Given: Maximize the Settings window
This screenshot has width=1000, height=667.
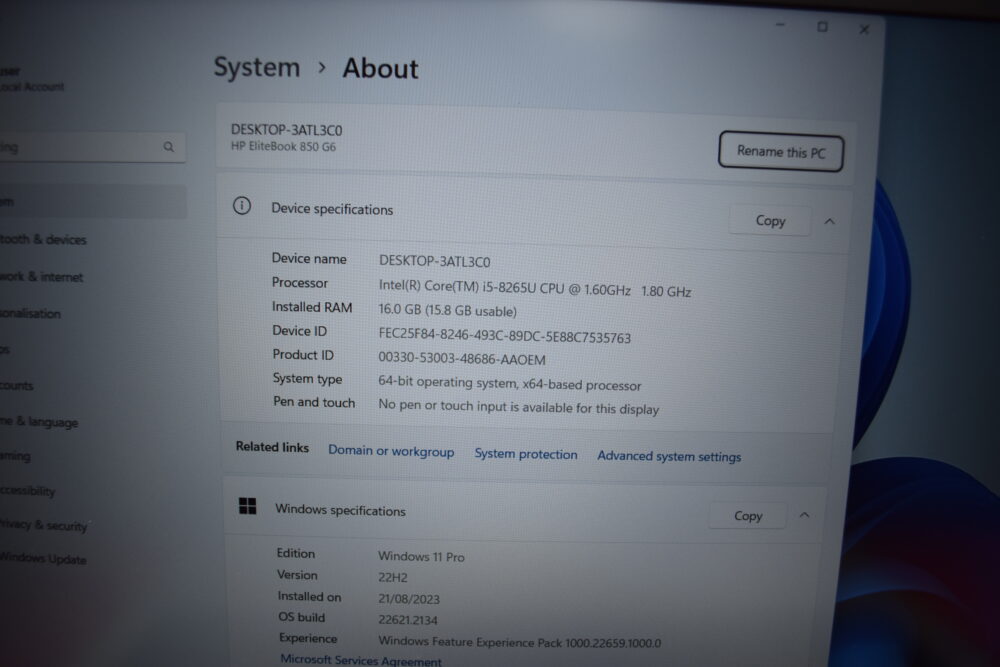Looking at the screenshot, I should coord(823,27).
